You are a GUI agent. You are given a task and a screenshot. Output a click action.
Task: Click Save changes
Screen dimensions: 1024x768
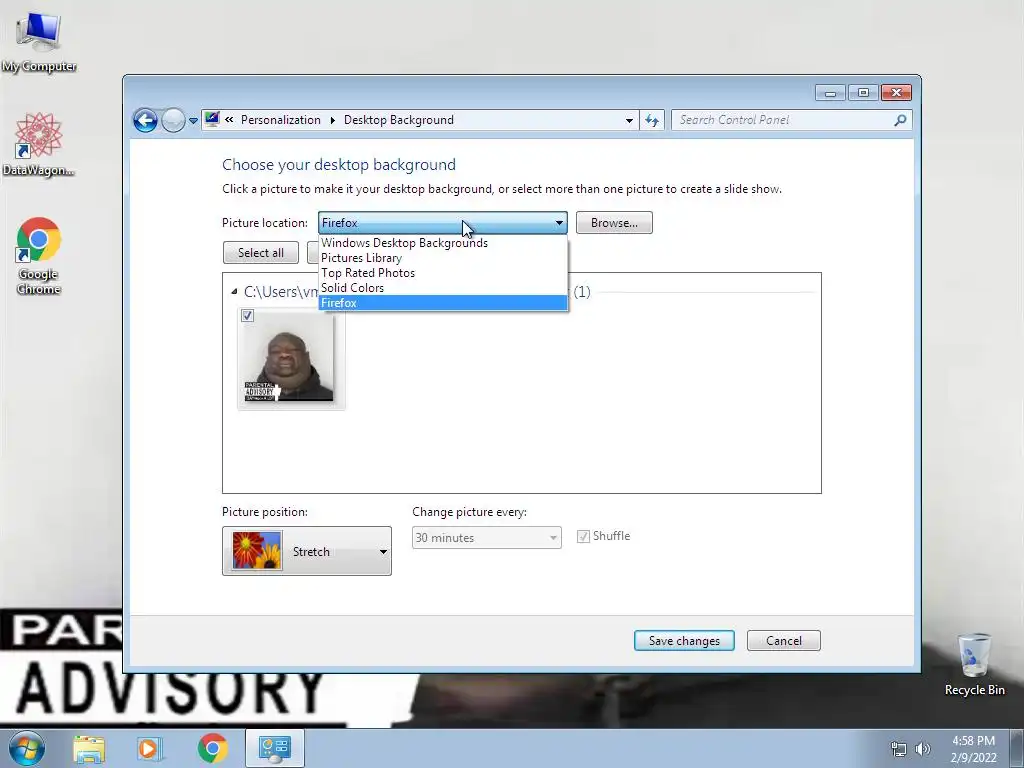tap(684, 641)
